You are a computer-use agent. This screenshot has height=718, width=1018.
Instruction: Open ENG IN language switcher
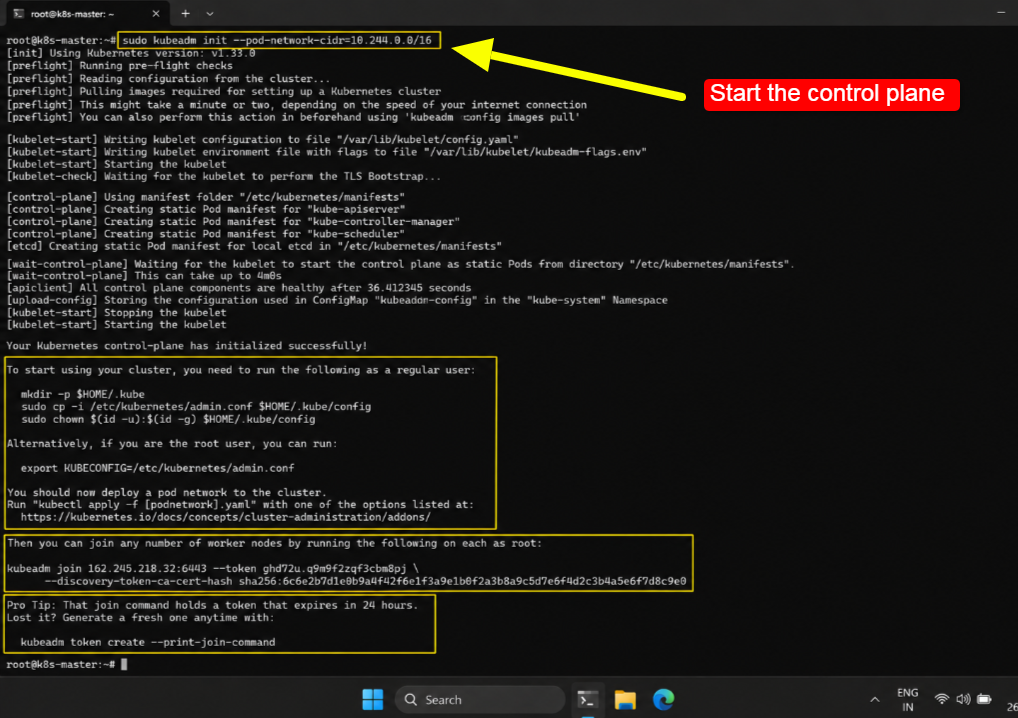click(908, 700)
